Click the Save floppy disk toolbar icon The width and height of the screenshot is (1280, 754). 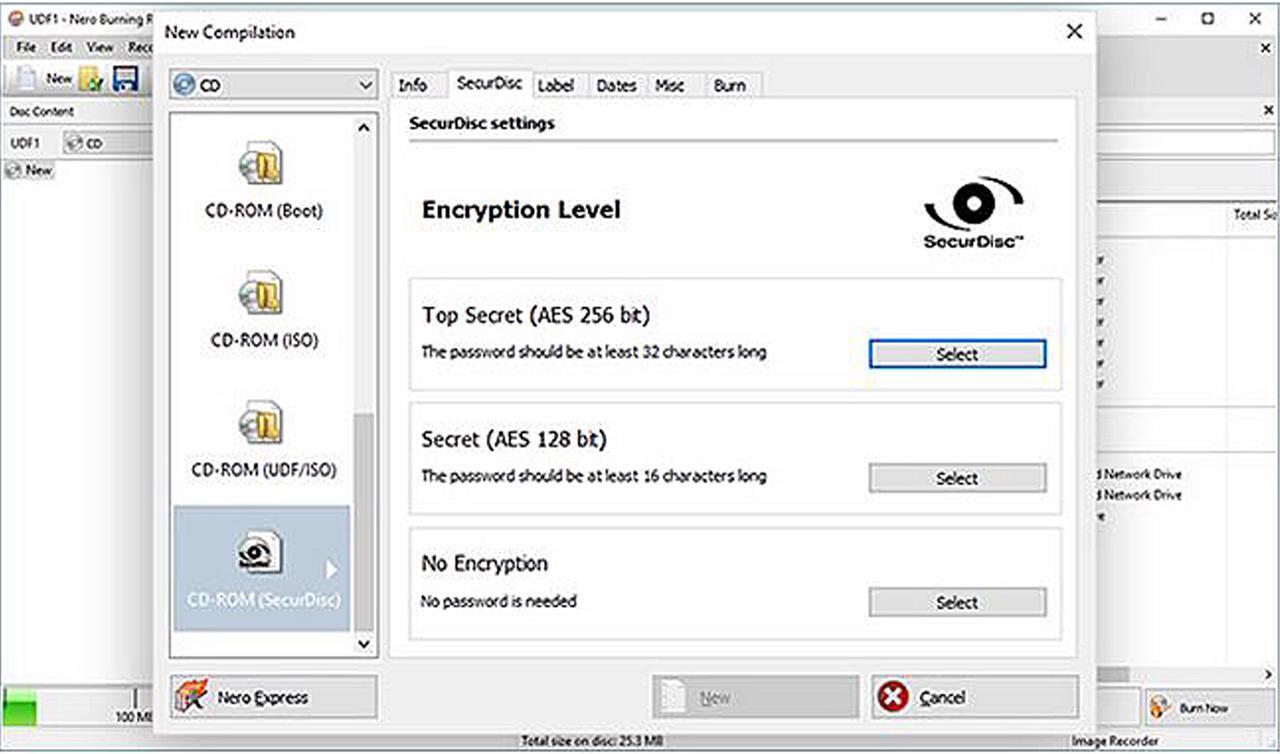pos(125,79)
